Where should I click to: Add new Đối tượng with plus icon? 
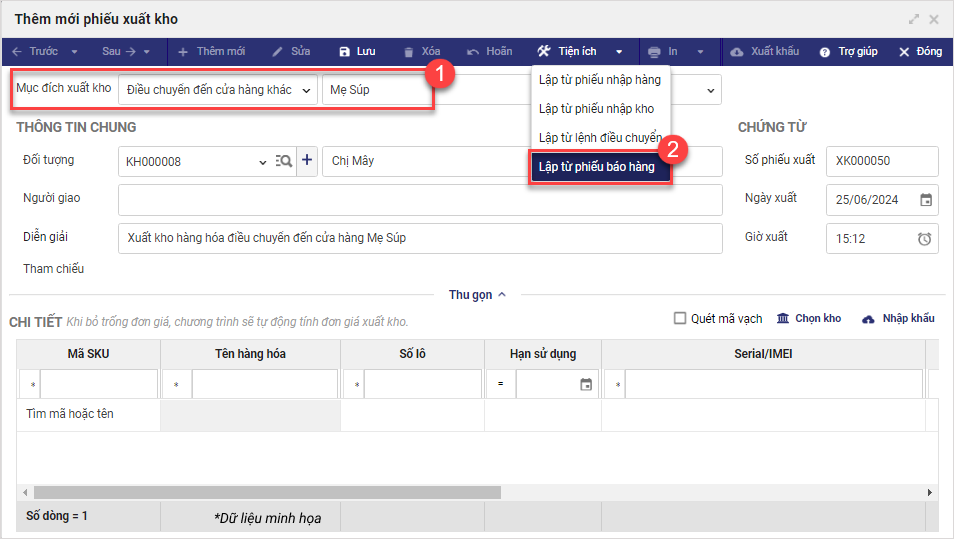pos(307,161)
